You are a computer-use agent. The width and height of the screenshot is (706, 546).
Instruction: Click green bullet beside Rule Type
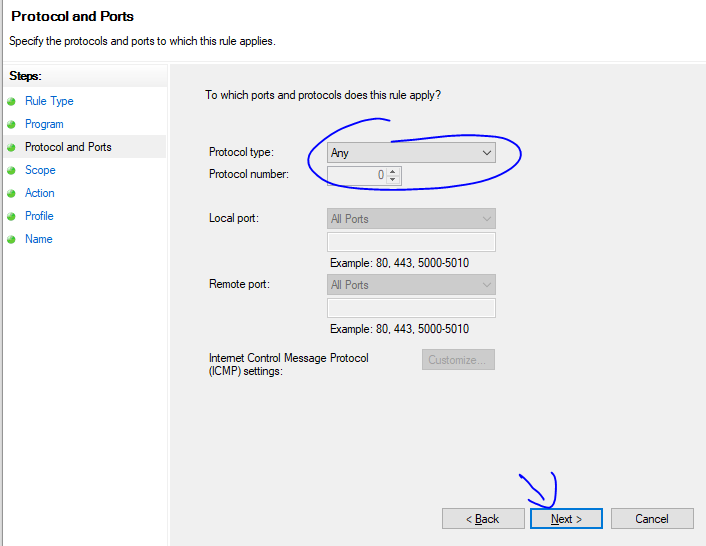[x=11, y=101]
